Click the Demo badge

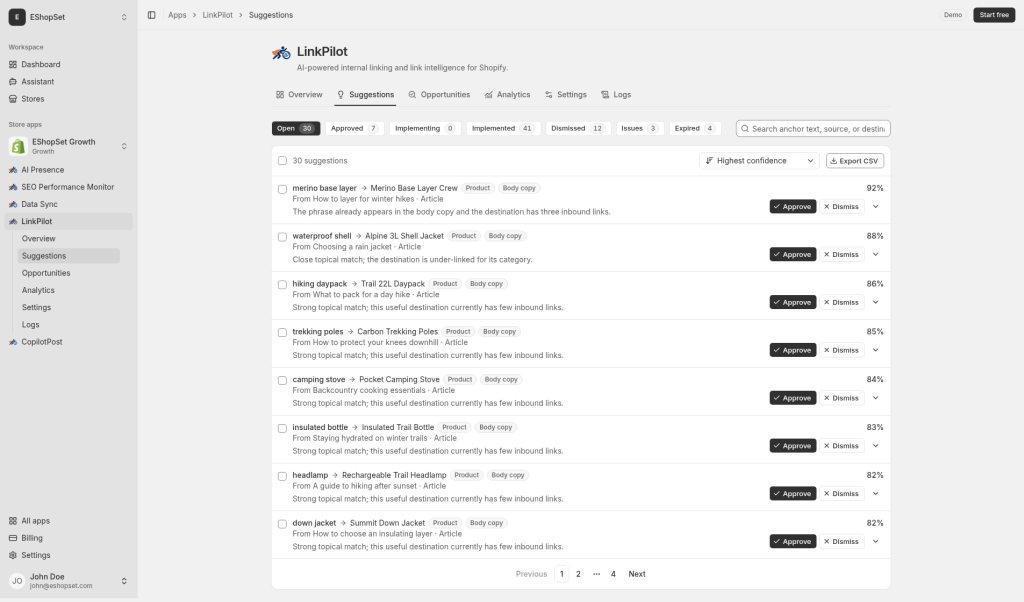953,15
